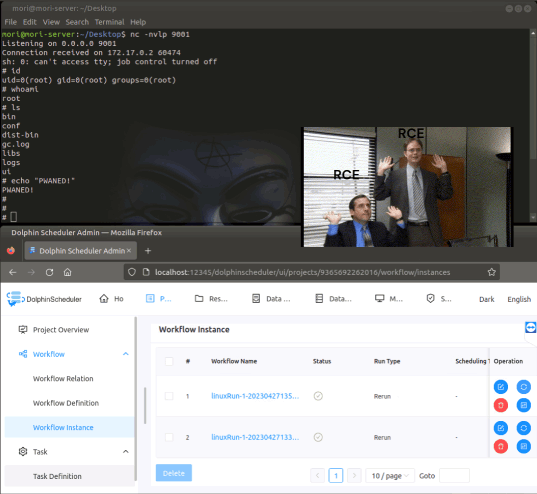Collapse the Task sidebar section
The height and width of the screenshot is (494, 537).
pos(126,452)
